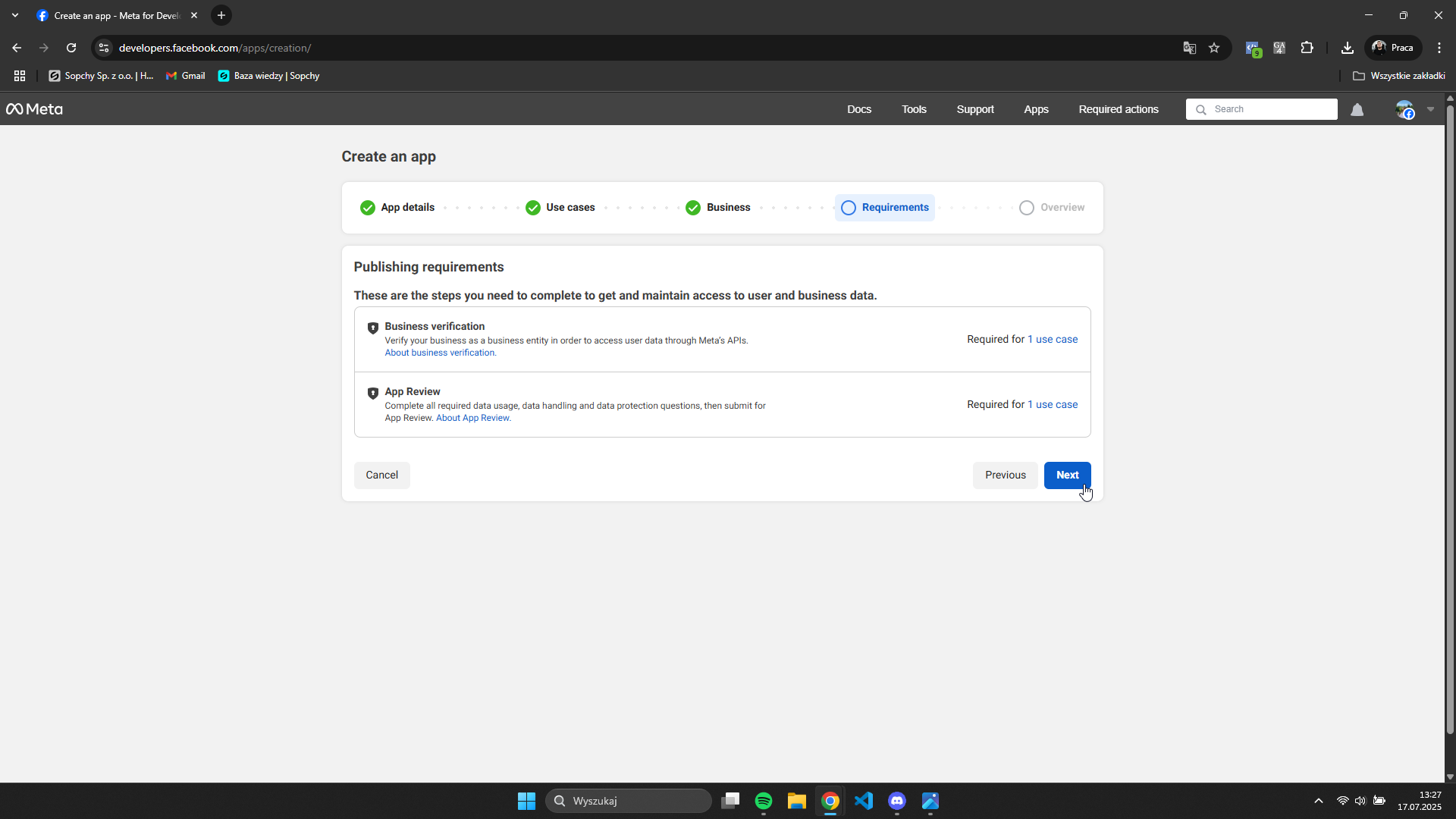
Task: Open the Docs menu
Action: [x=858, y=109]
